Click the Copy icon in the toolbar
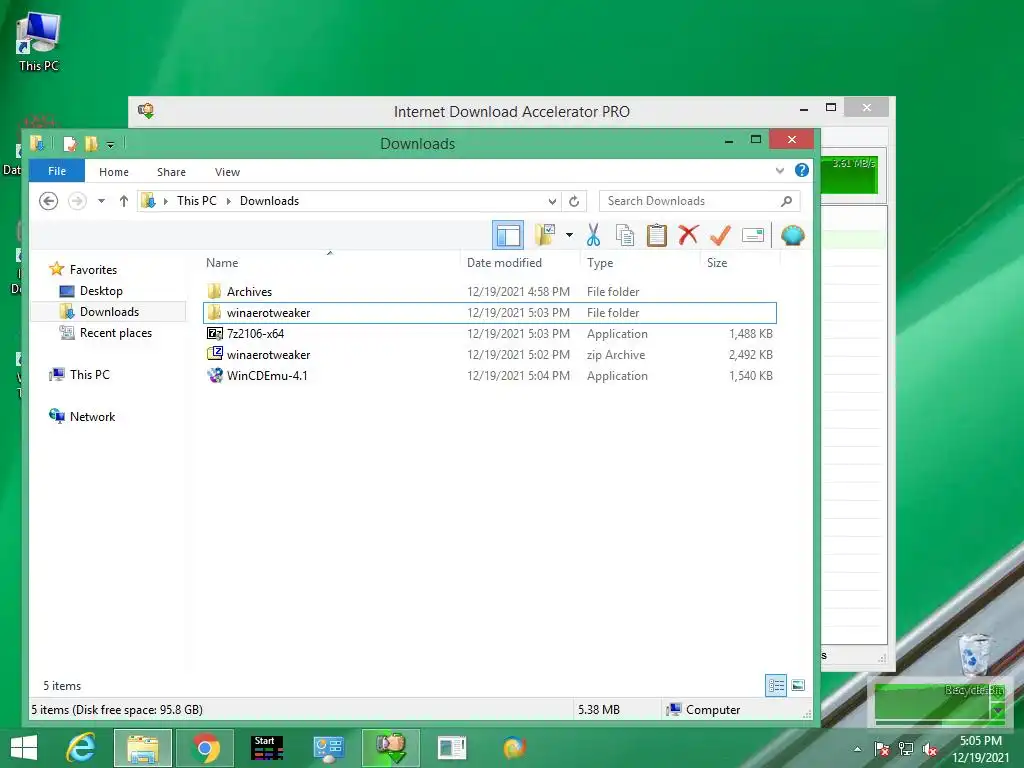Image resolution: width=1024 pixels, height=768 pixels. [x=625, y=235]
